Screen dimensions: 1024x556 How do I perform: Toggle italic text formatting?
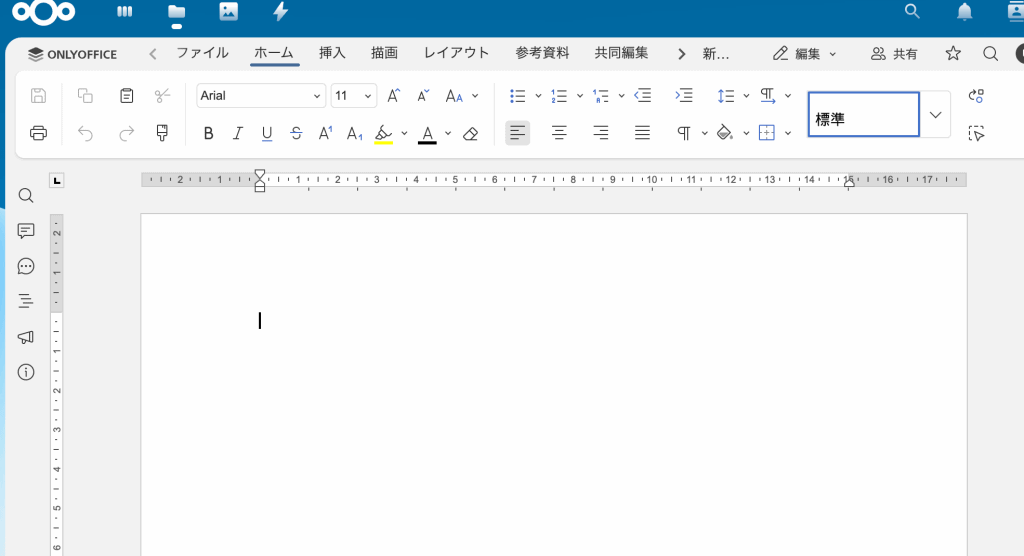(238, 133)
